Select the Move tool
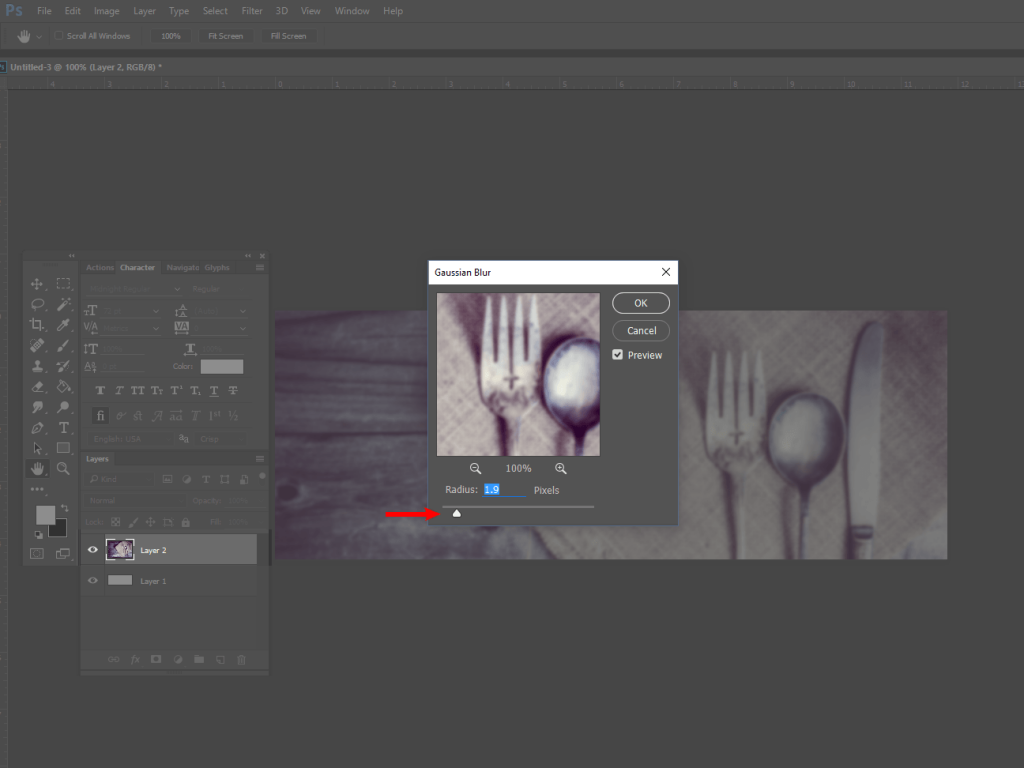Viewport: 1024px width, 768px height. click(37, 284)
